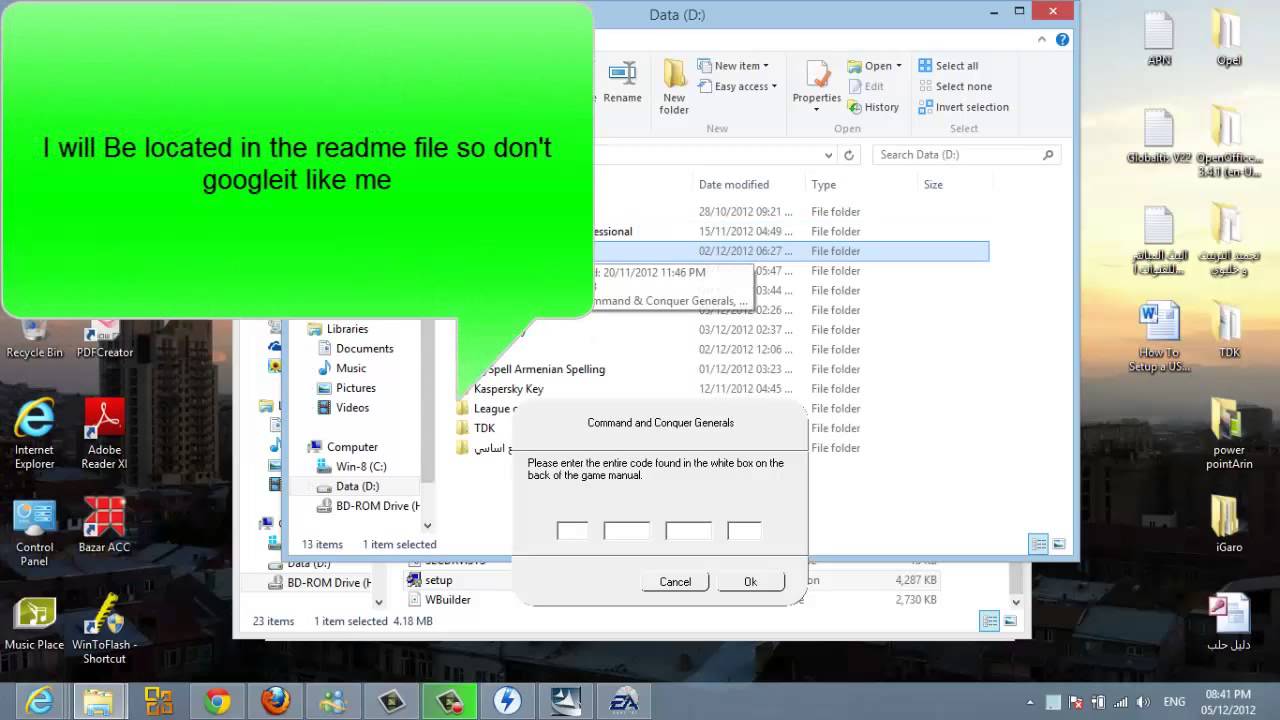Click the Explorer help question mark icon
This screenshot has height=720, width=1280.
tap(1062, 40)
